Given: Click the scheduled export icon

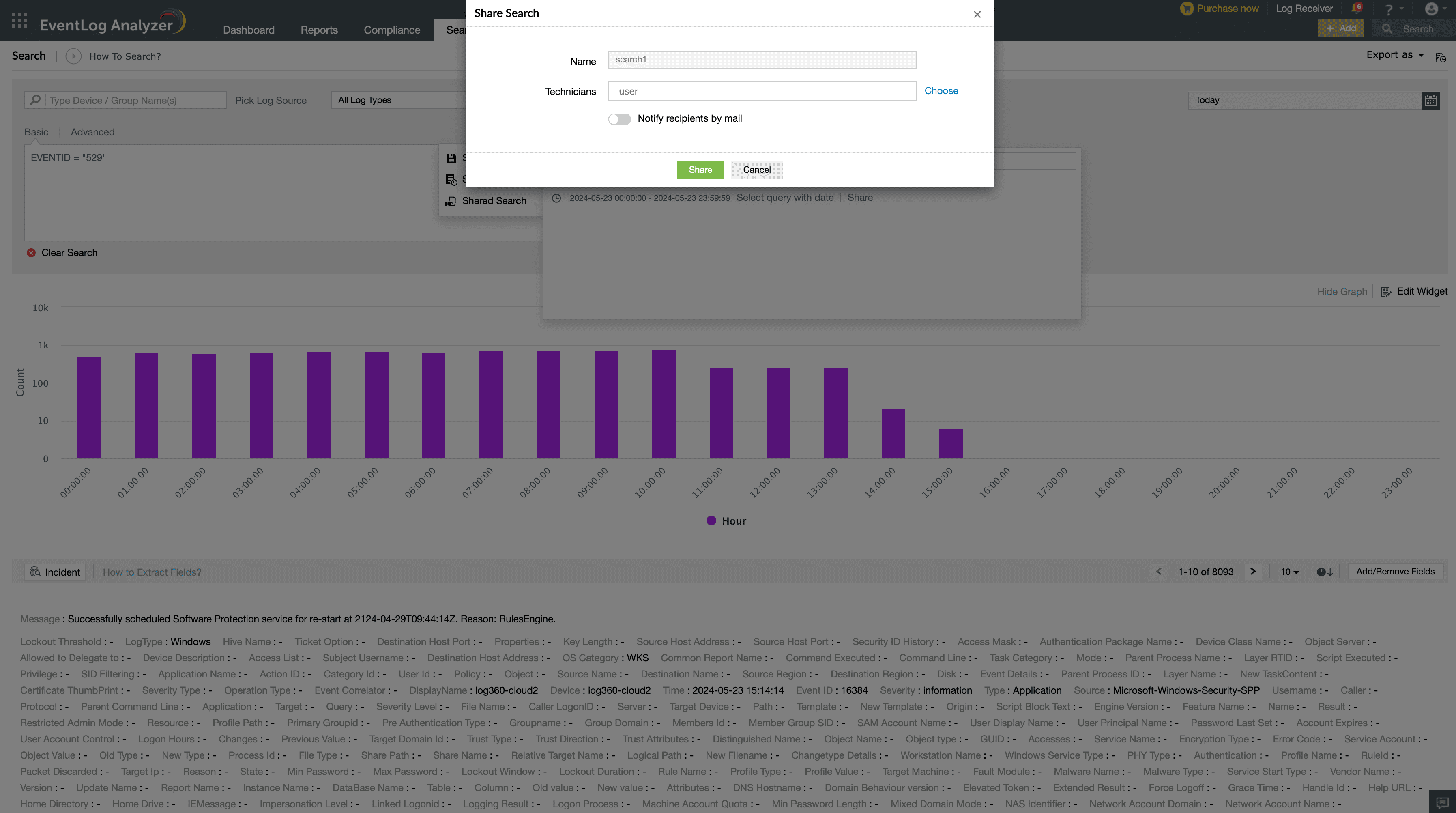Looking at the screenshot, I should (x=1440, y=57).
